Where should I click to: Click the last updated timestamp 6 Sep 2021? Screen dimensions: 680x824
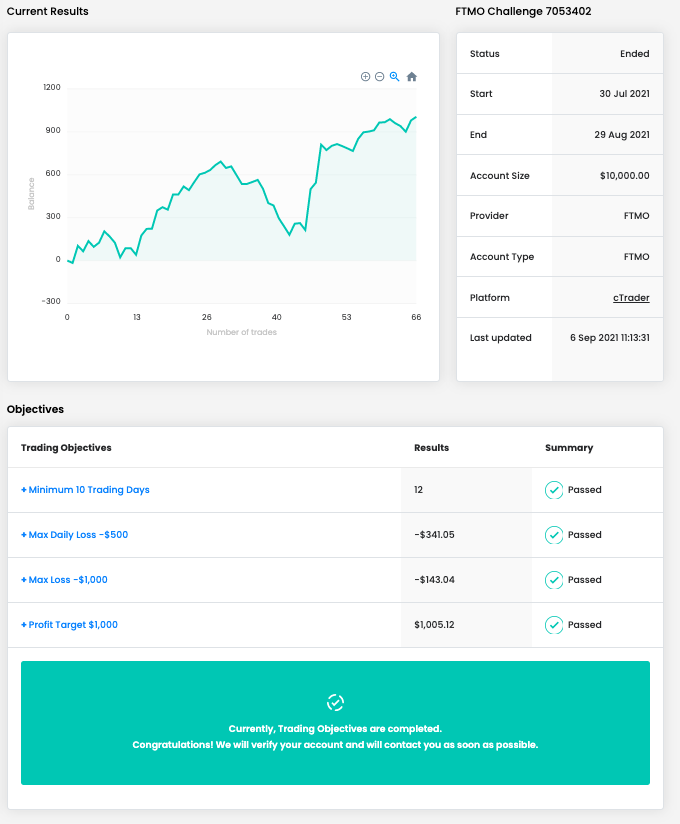(610, 338)
